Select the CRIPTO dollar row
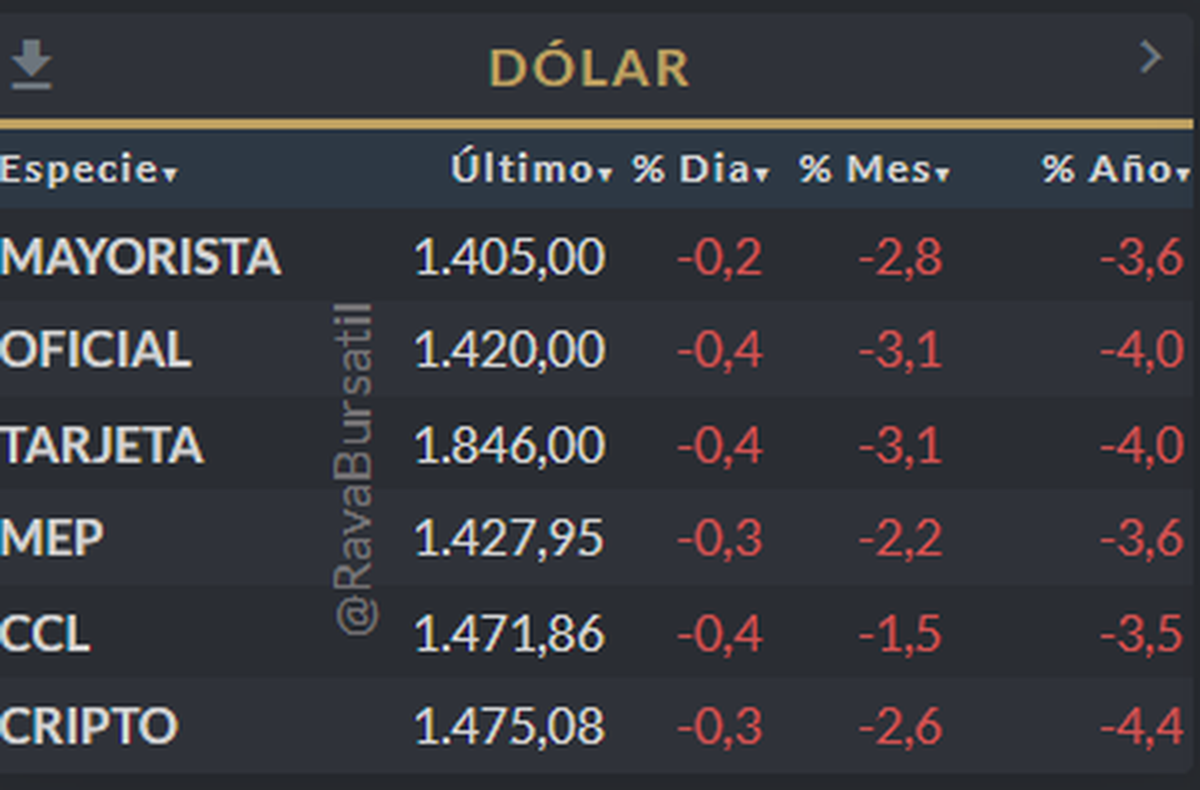1200x790 pixels. pos(89,726)
